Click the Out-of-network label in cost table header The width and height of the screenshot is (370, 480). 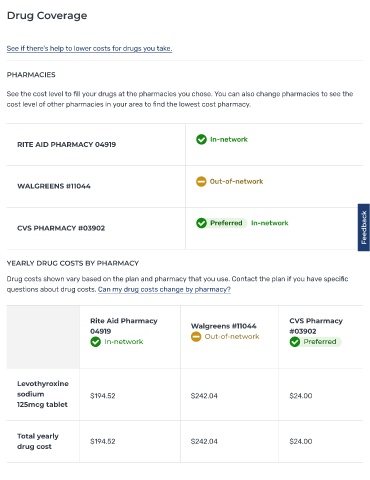tap(232, 337)
